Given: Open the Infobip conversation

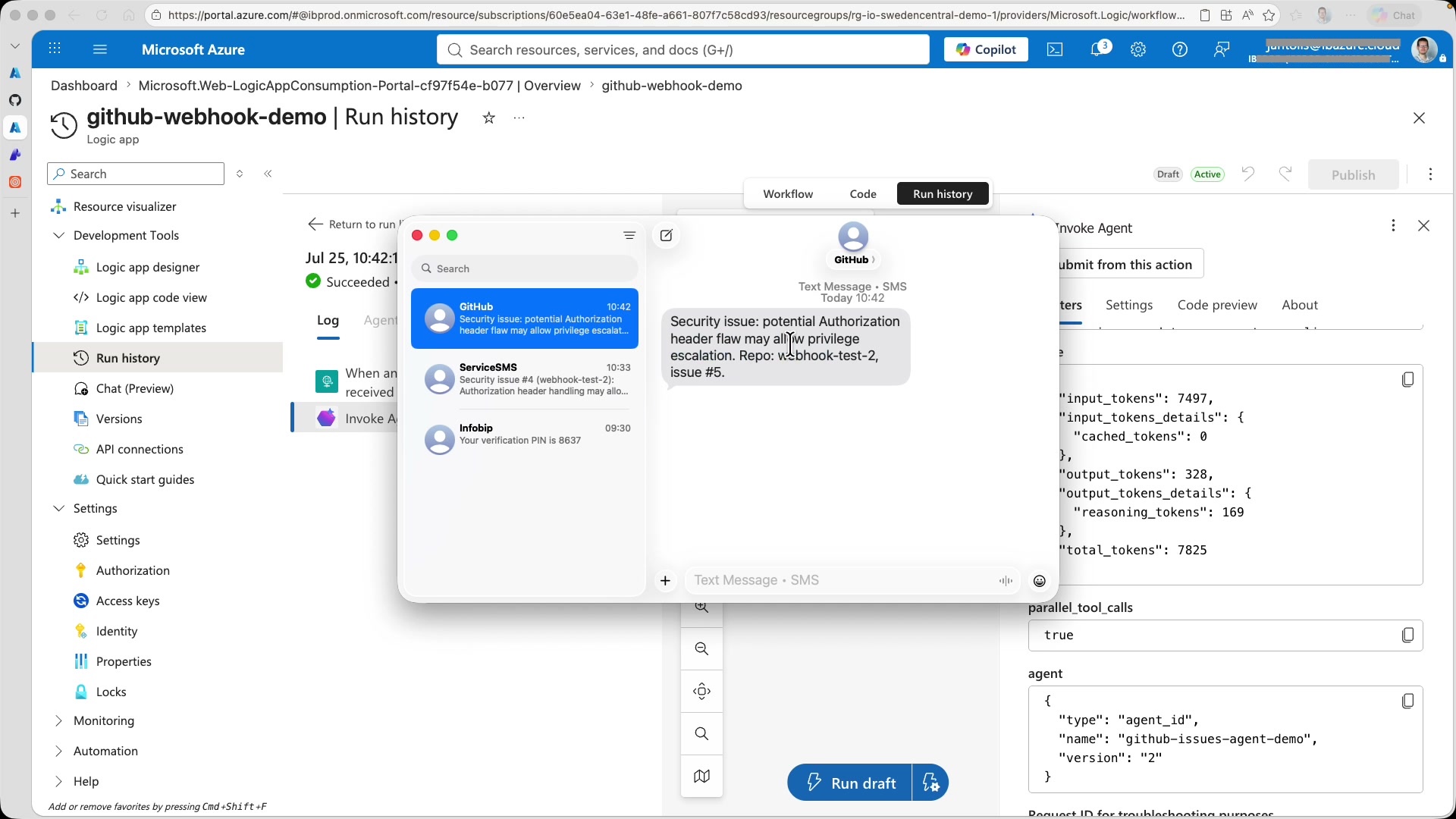Looking at the screenshot, I should click(525, 439).
